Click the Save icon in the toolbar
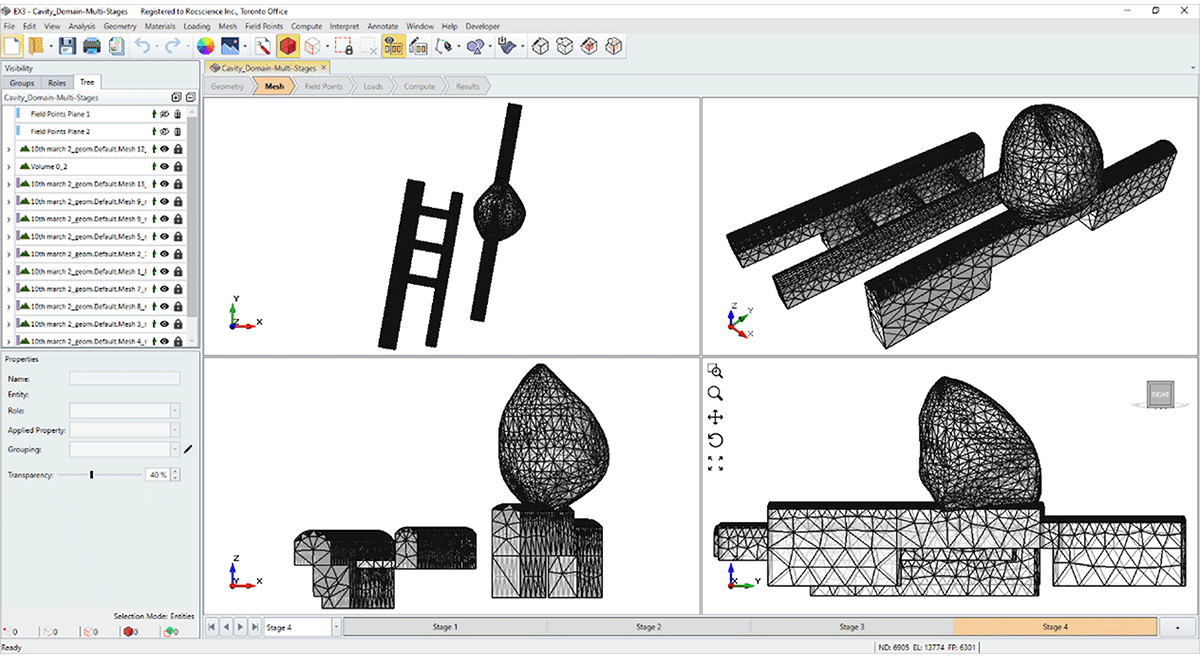 [67, 46]
